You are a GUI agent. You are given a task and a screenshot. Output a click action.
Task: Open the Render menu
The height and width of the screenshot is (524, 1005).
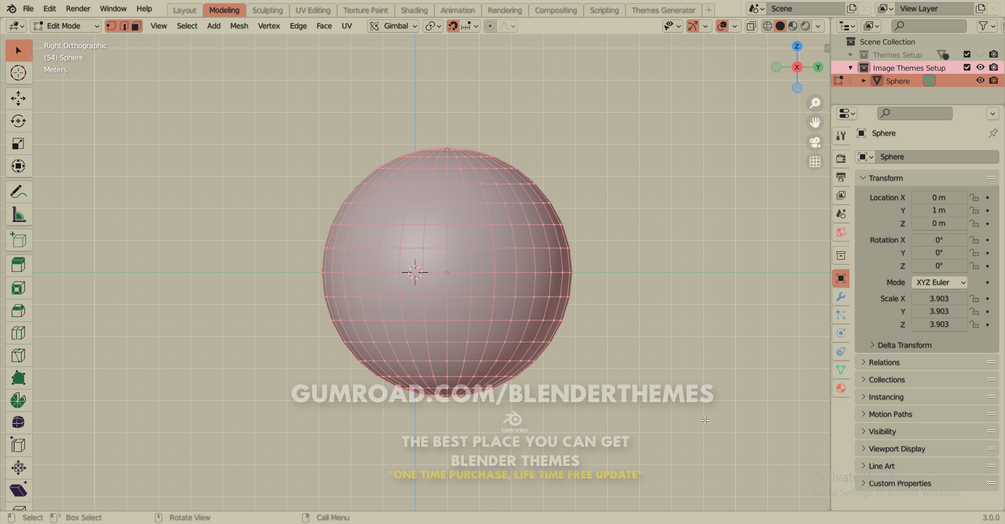pos(78,9)
